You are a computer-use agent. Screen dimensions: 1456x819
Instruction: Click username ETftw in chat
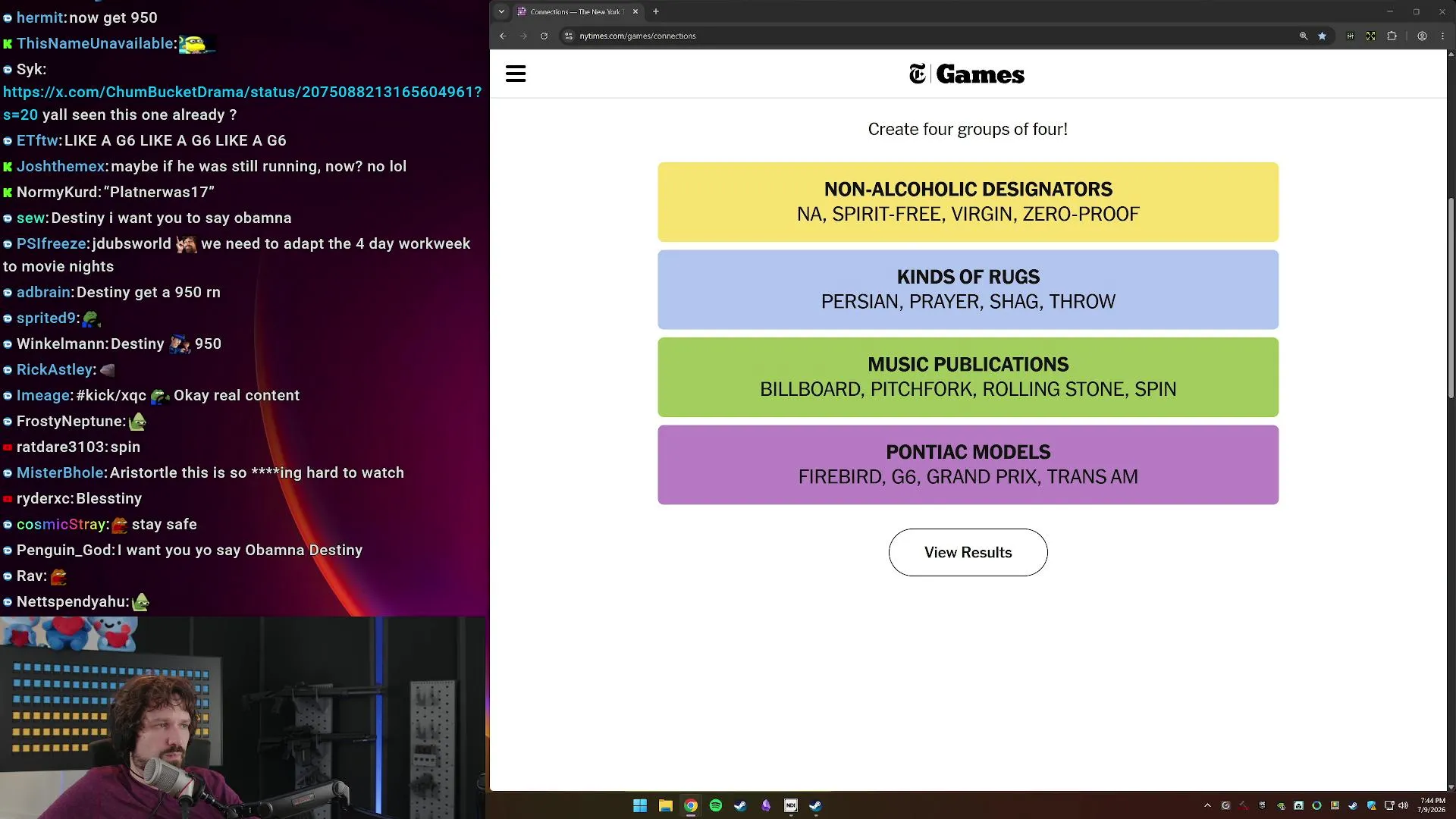pos(37,140)
